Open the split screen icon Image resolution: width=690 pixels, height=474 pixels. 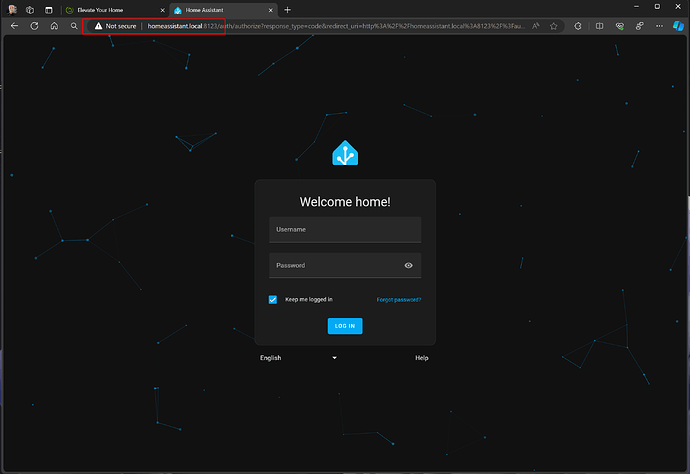[x=599, y=26]
